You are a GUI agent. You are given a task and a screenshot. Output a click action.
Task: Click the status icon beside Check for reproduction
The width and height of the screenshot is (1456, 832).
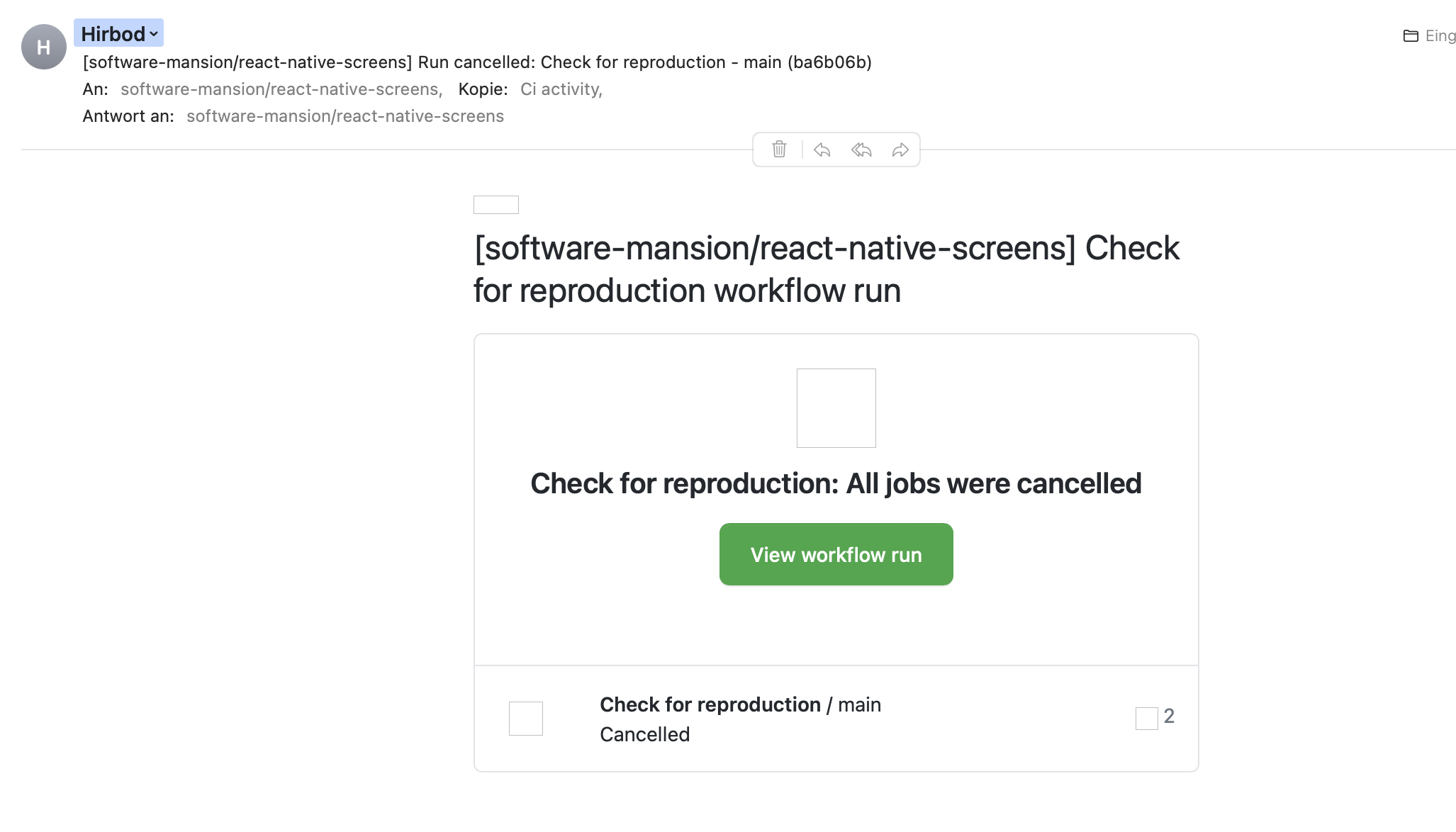[x=525, y=718]
